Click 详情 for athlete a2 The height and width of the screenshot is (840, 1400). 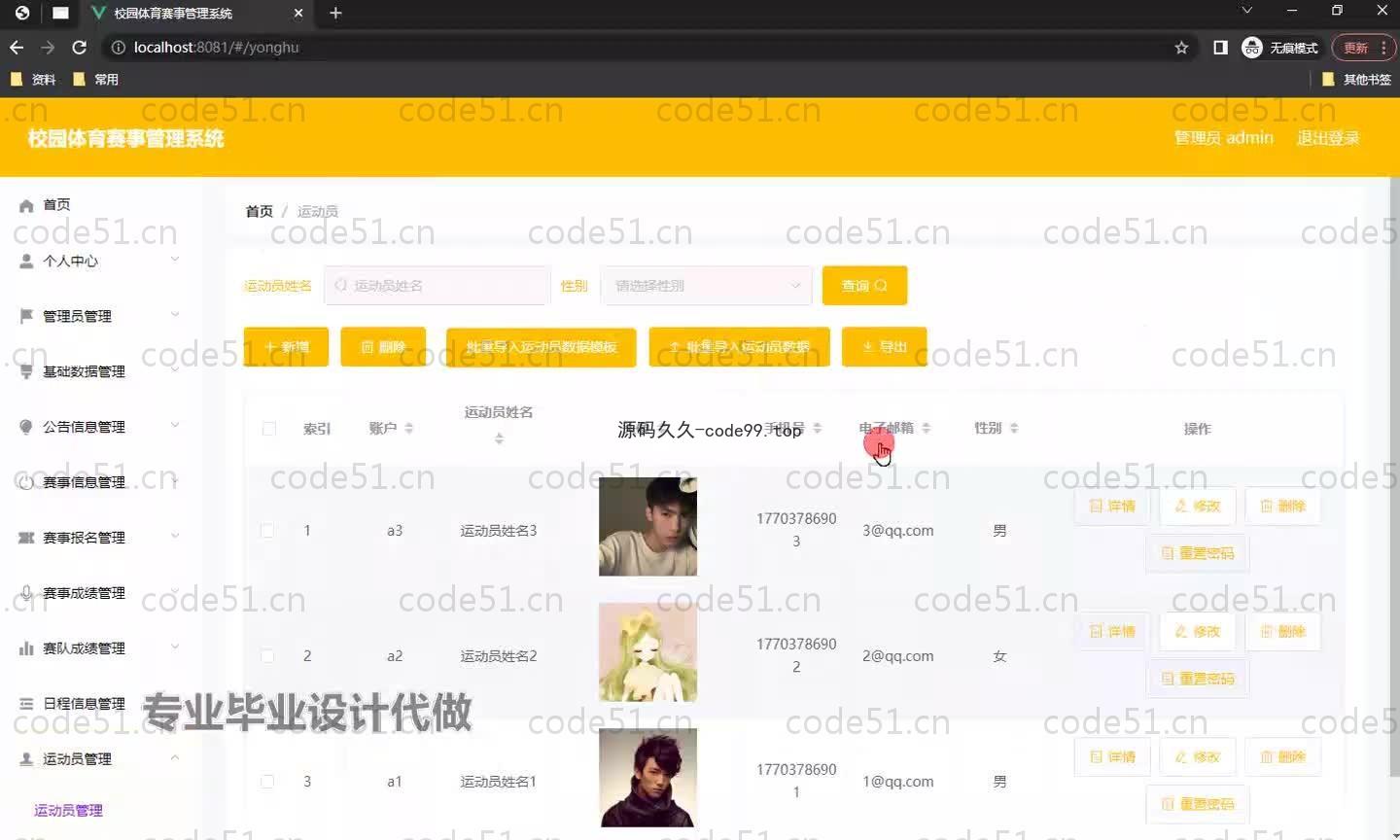[x=1112, y=632]
